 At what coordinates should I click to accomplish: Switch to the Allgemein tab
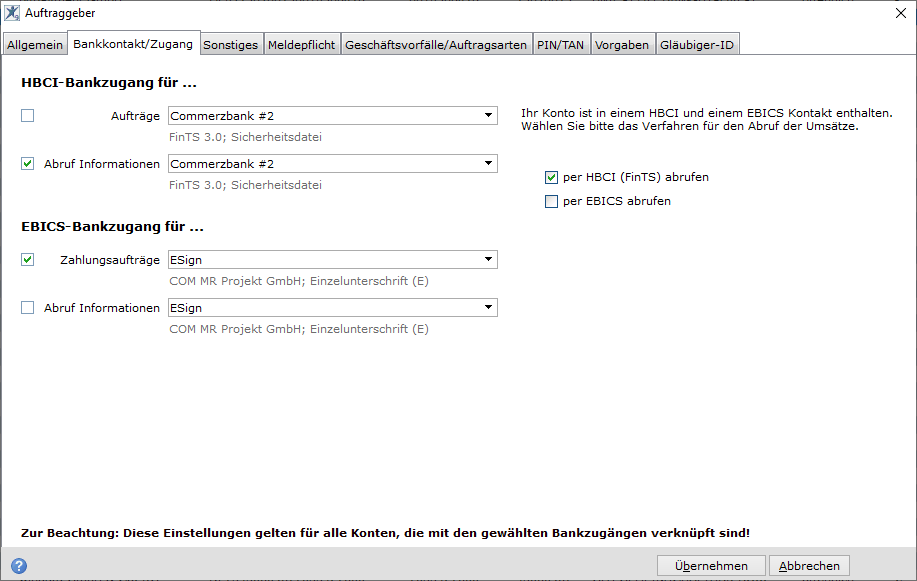pyautogui.click(x=35, y=44)
